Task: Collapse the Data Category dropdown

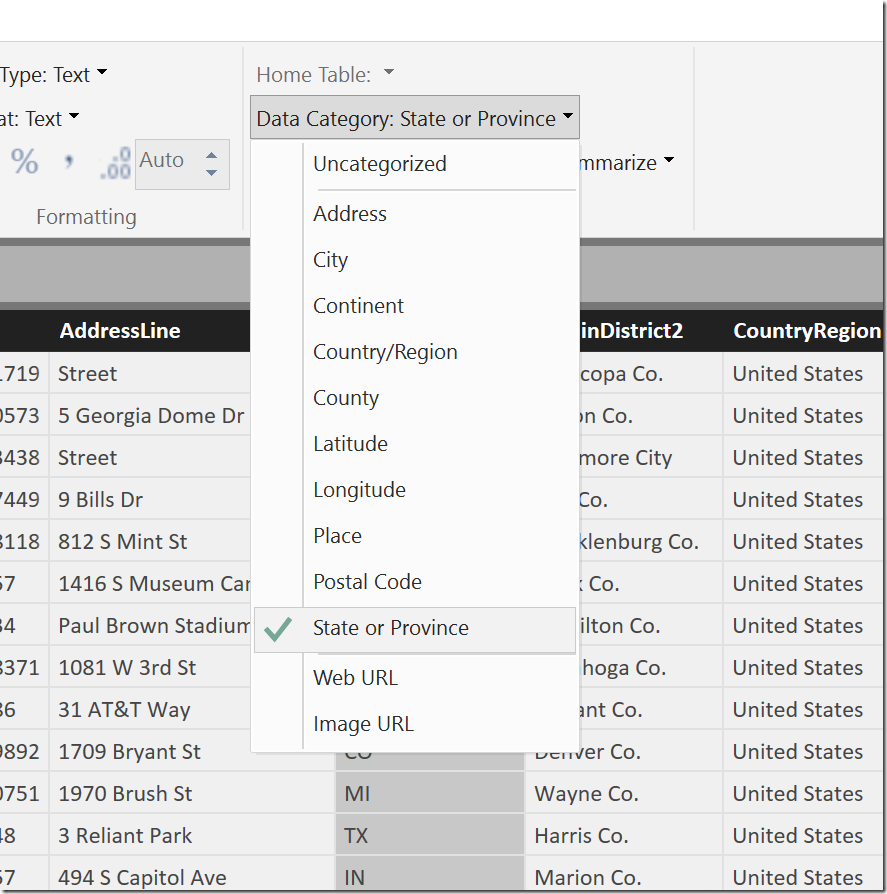Action: click(415, 117)
